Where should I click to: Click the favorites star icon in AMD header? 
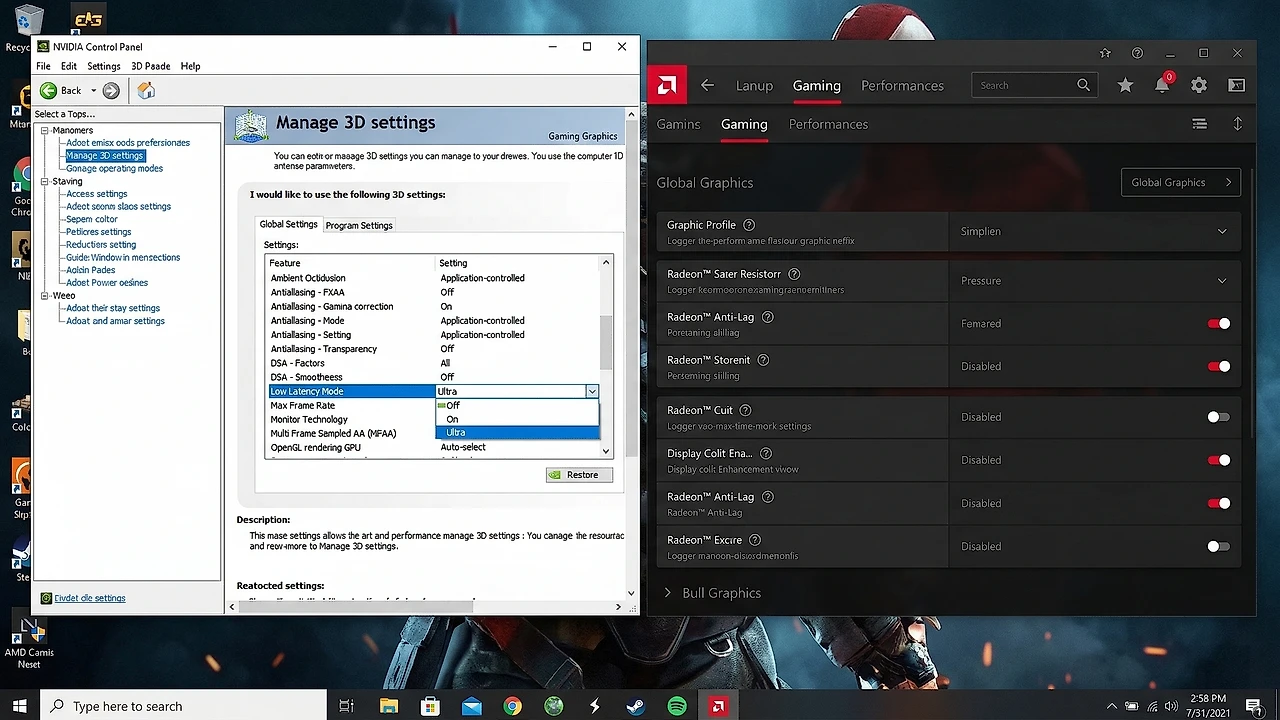[1125, 86]
